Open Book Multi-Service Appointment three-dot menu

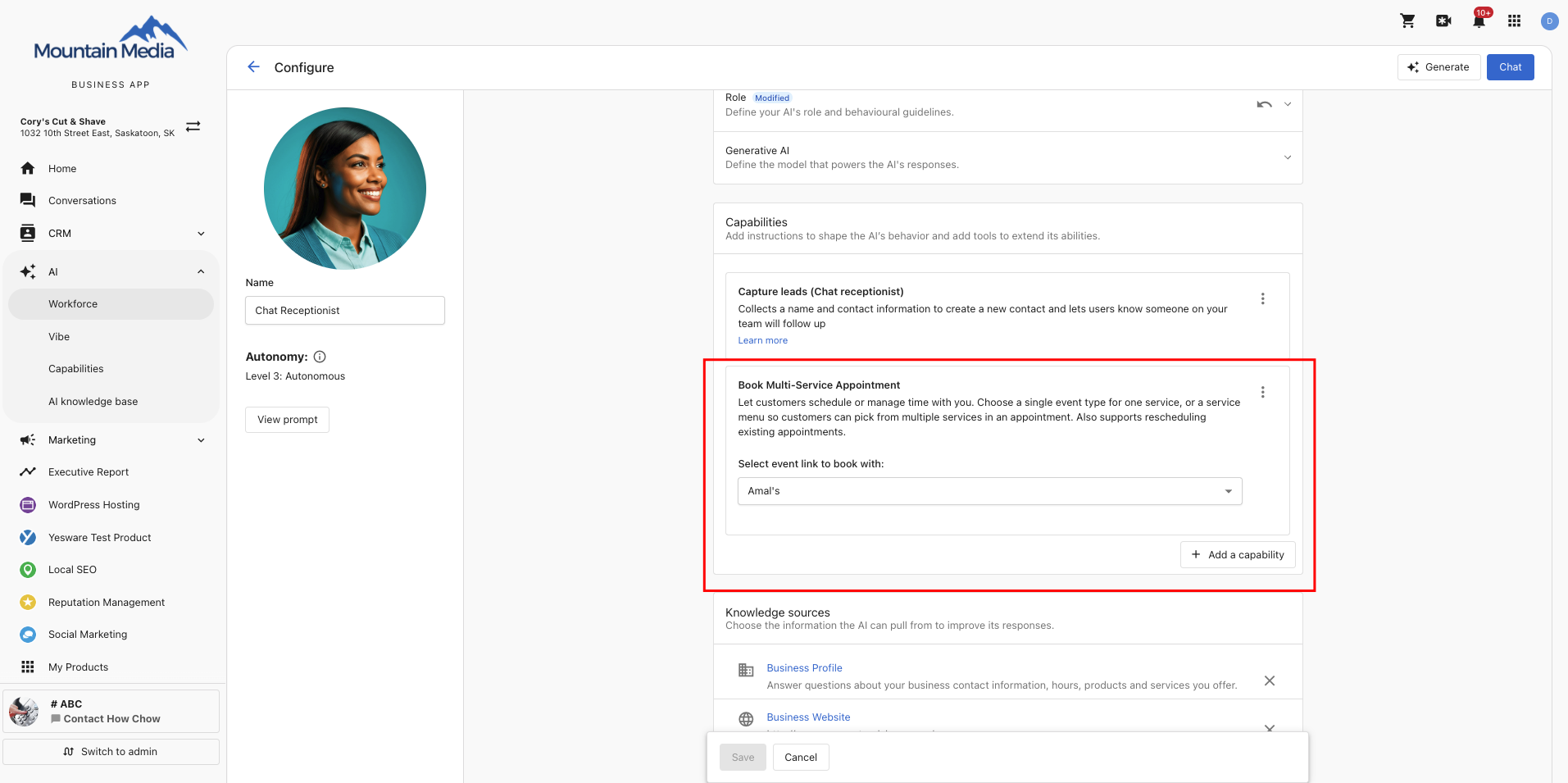coord(1262,392)
